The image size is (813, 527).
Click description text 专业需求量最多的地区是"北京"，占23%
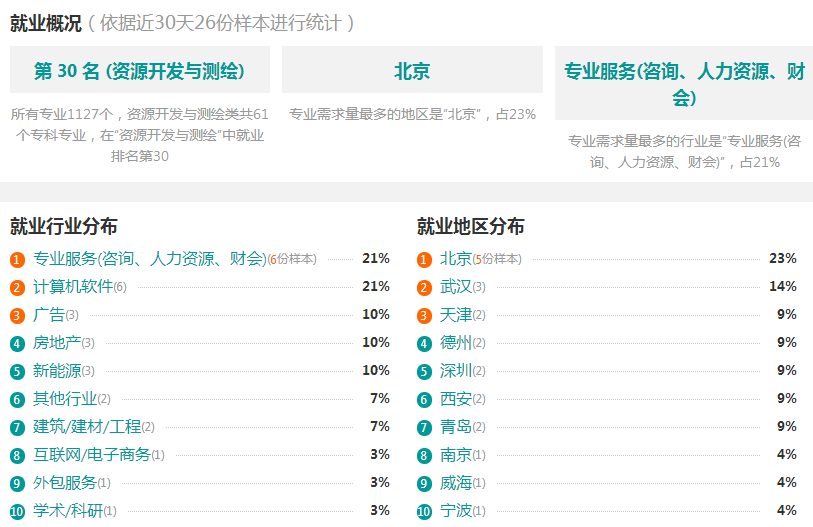(x=412, y=114)
